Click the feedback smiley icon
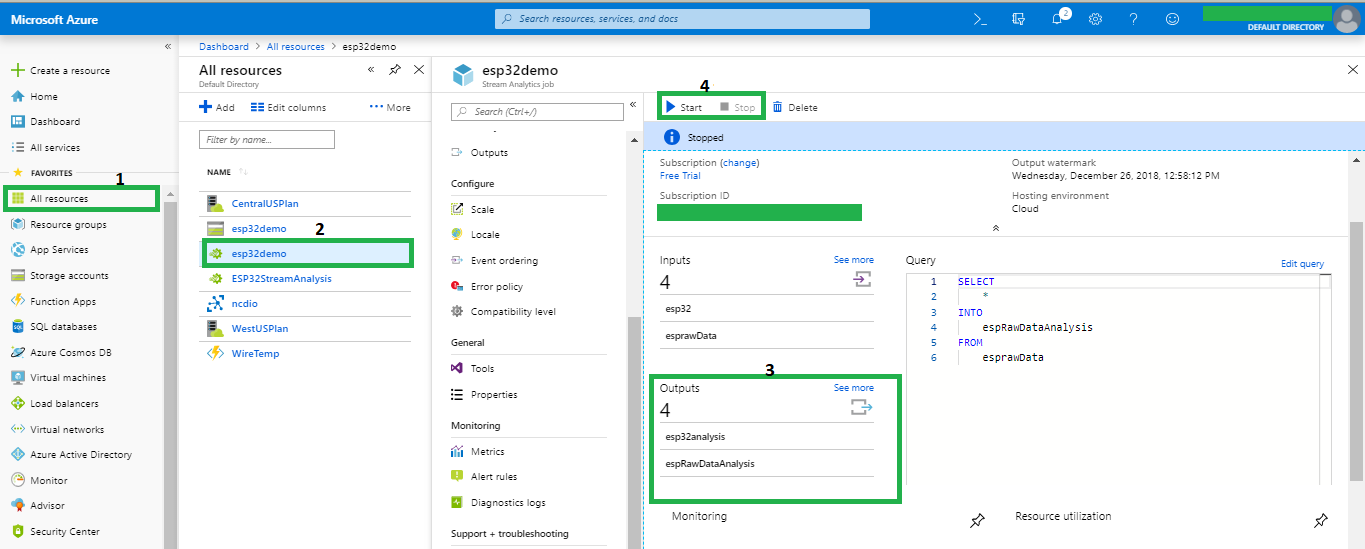The height and width of the screenshot is (549, 1365). point(1172,18)
